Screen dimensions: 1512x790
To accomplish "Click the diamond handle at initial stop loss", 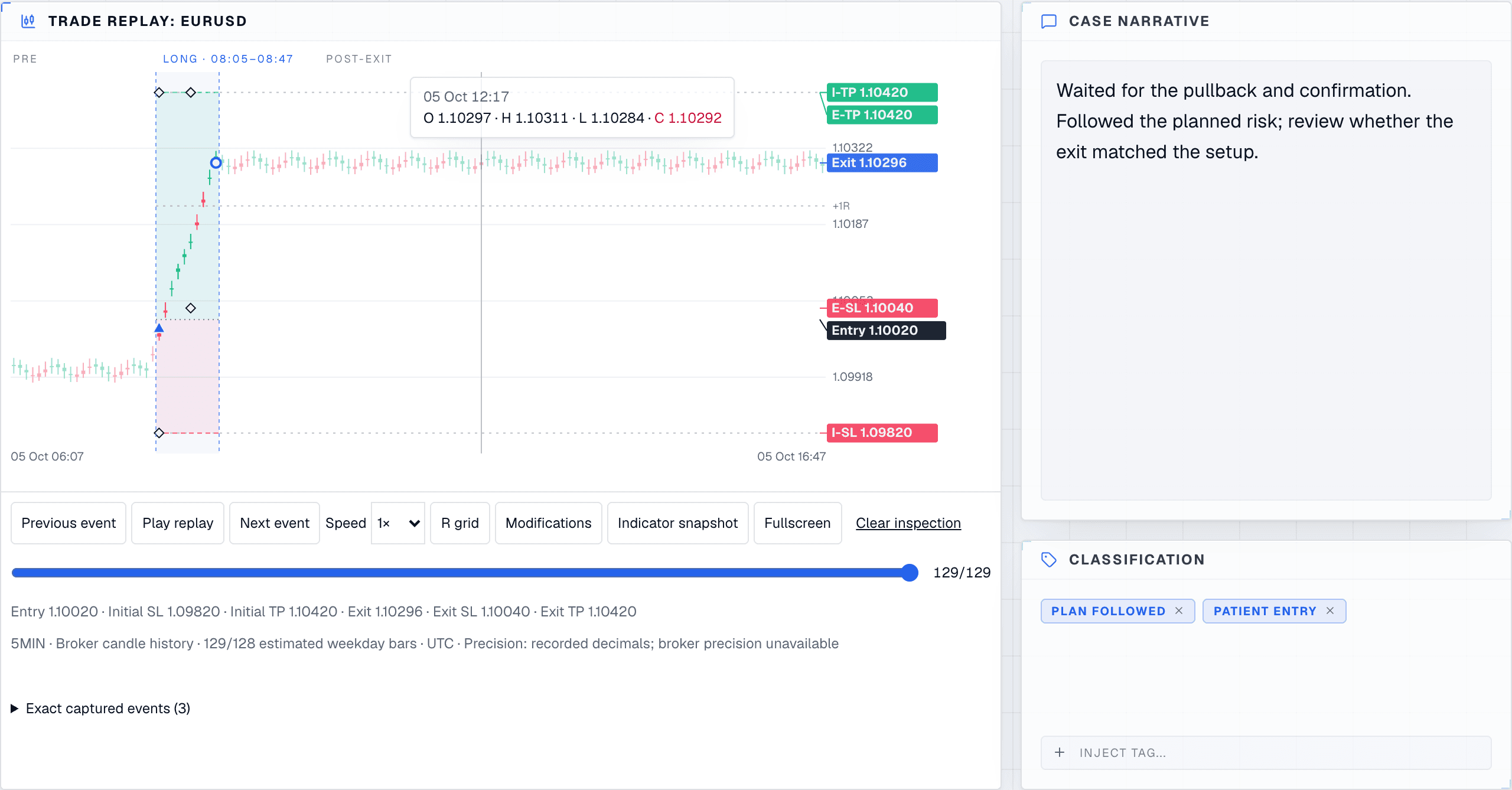I will [x=159, y=433].
